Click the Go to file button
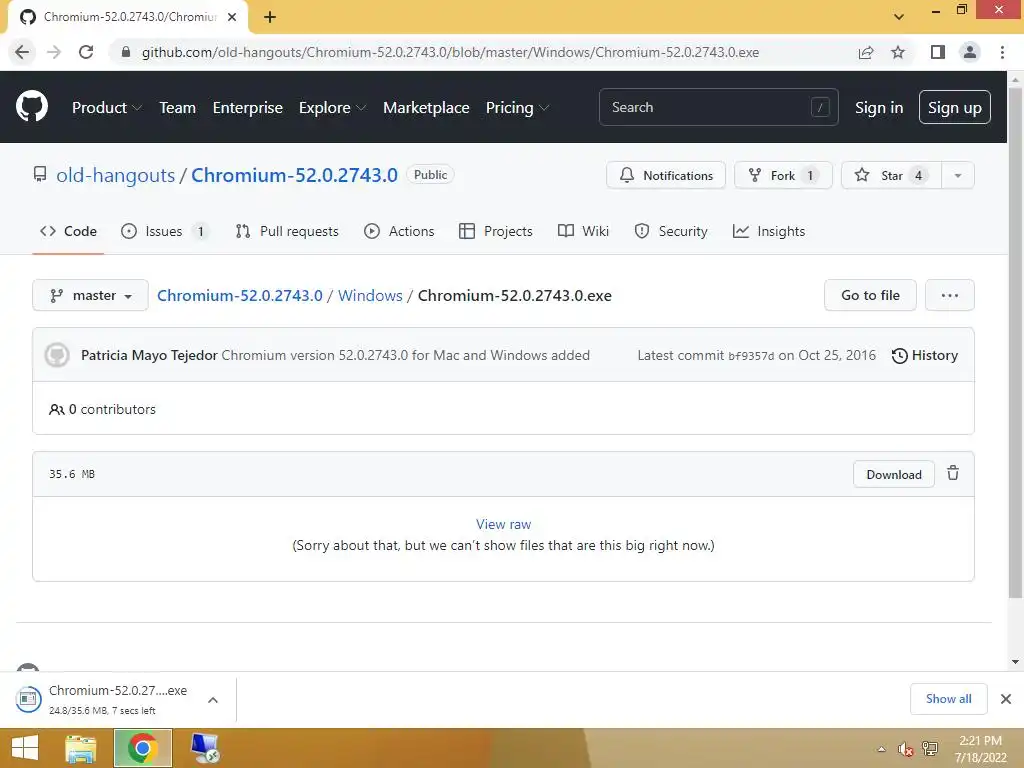 pos(870,295)
